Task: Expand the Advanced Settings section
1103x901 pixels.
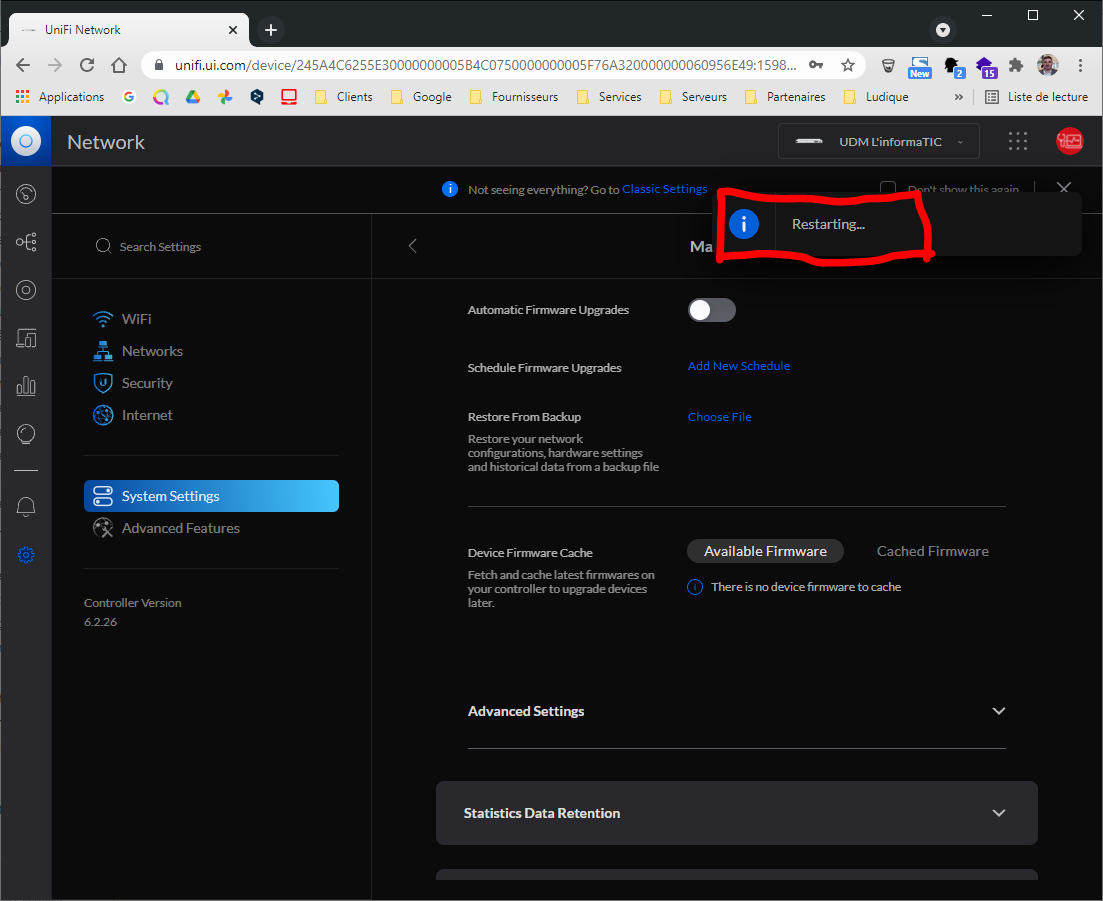Action: pos(998,711)
